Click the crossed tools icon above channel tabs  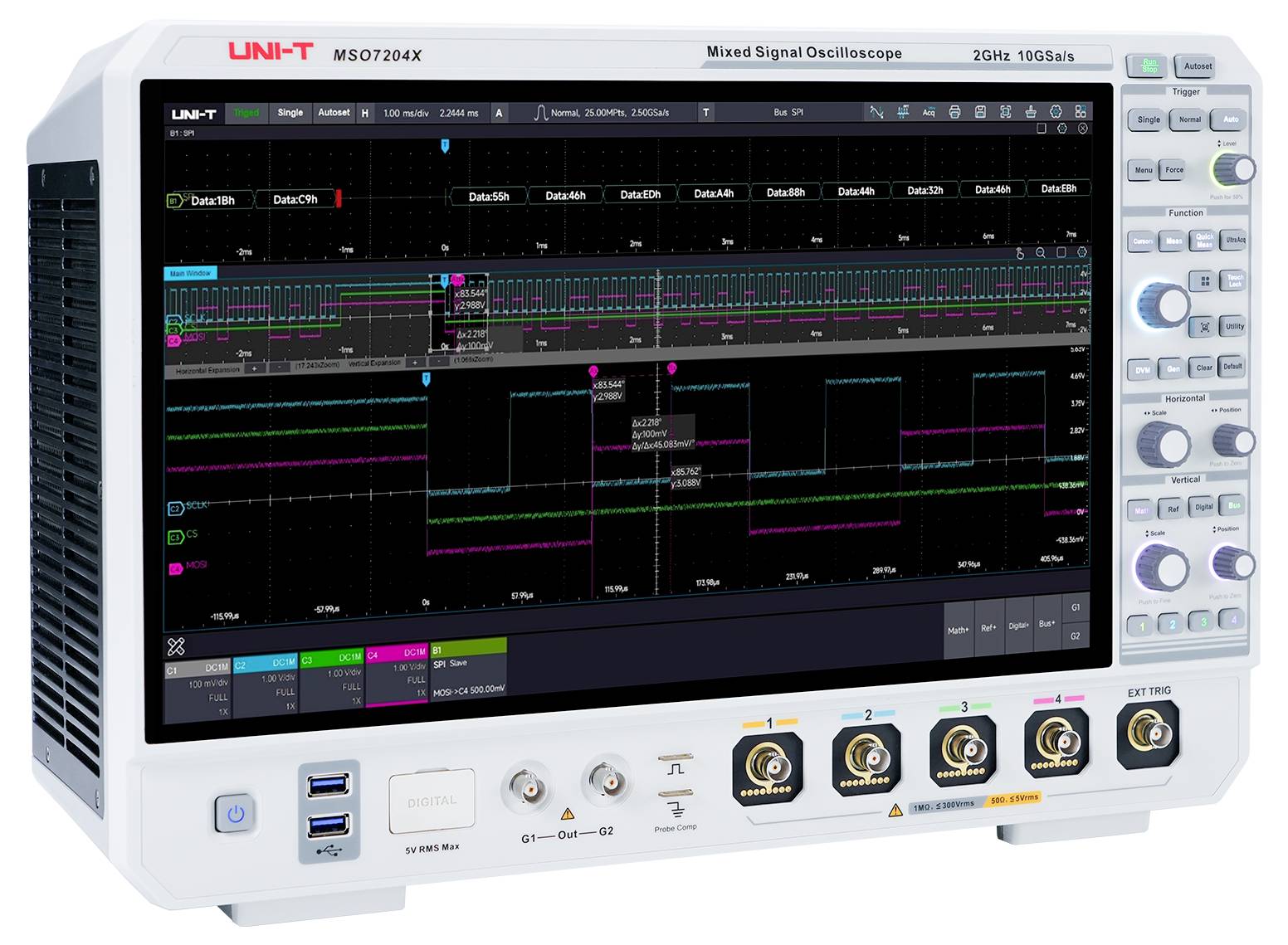pyautogui.click(x=176, y=645)
